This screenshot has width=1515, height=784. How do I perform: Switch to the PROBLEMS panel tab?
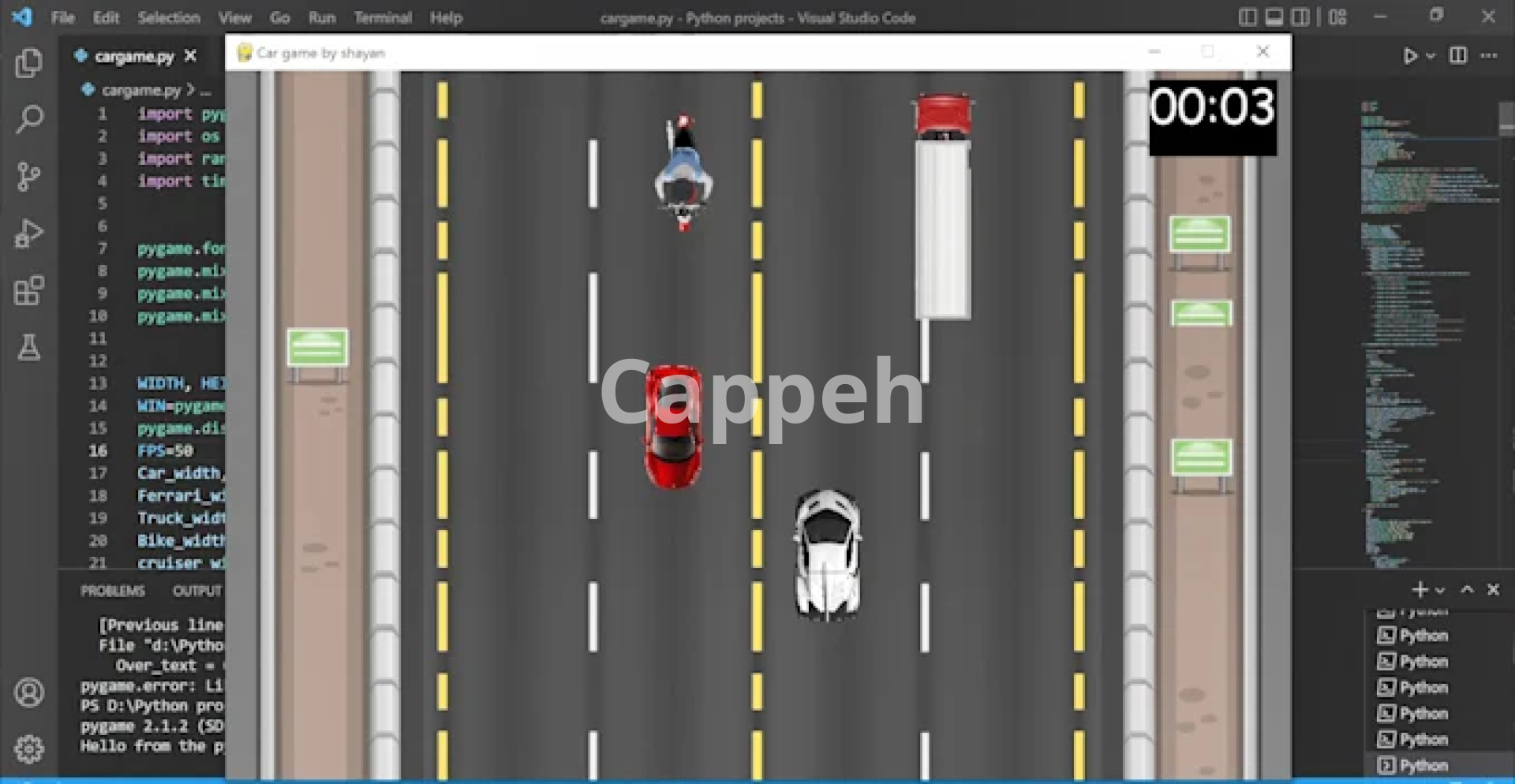click(113, 591)
